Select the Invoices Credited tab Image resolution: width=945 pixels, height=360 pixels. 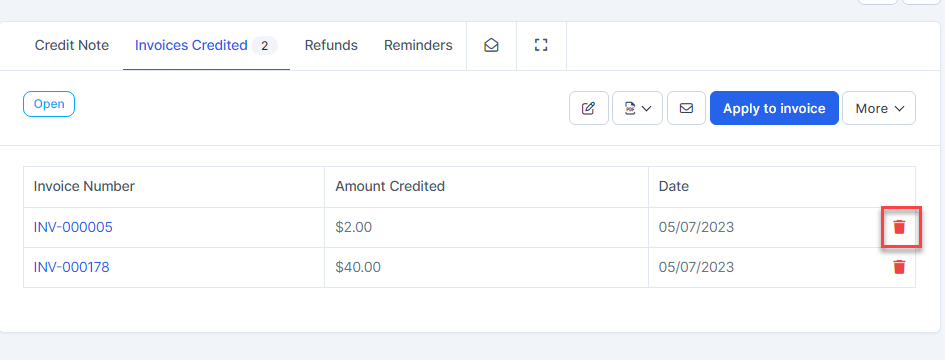pyautogui.click(x=191, y=45)
